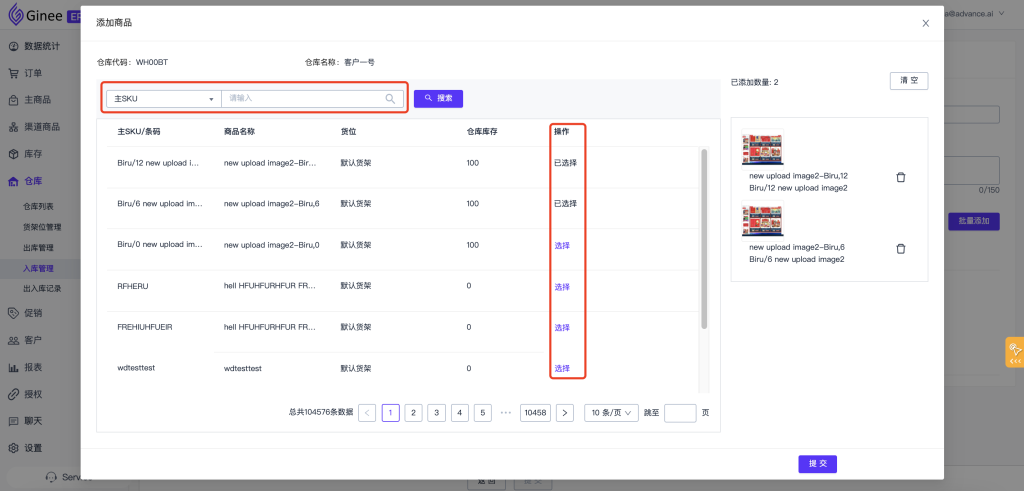
Task: Remove the Biru,6 item with trash icon
Action: 900,249
